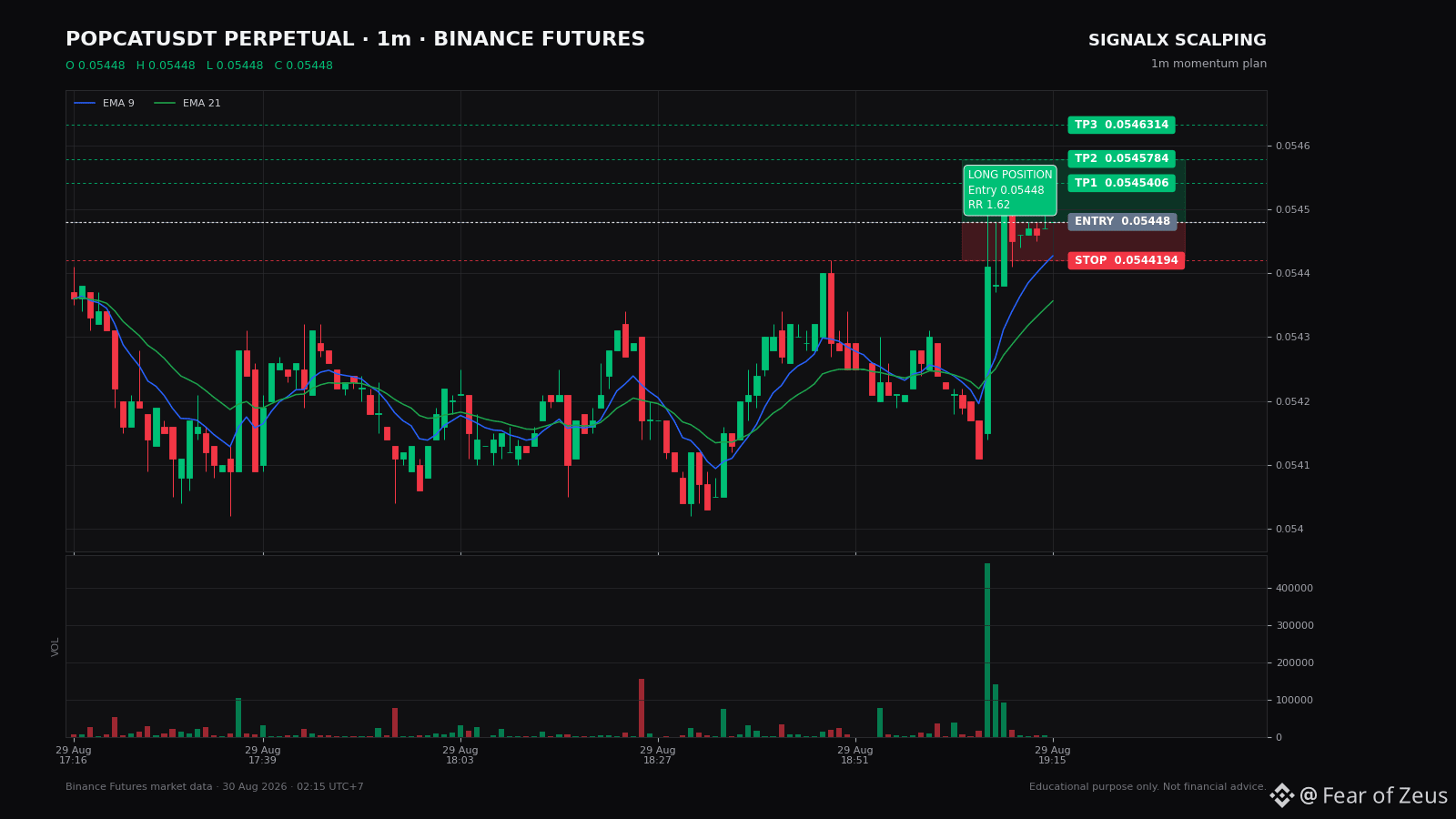Image resolution: width=1456 pixels, height=819 pixels.
Task: Click the TP3 0.0546314 price tag
Action: 1121,125
